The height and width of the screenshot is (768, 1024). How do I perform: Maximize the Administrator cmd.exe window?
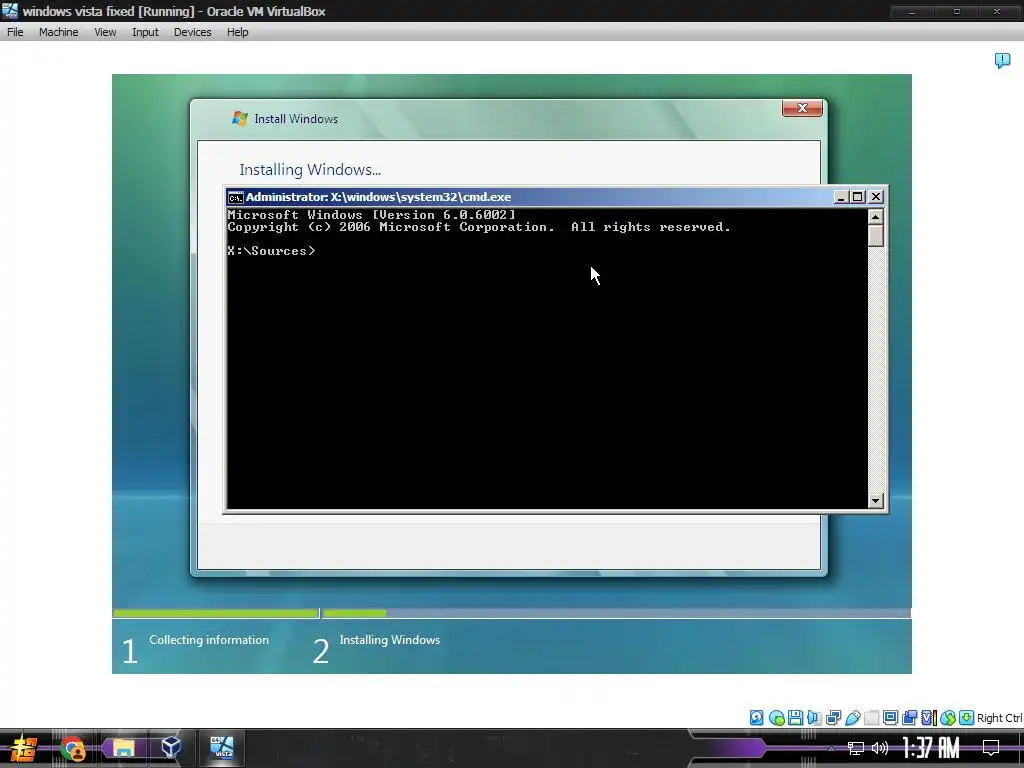click(x=857, y=197)
